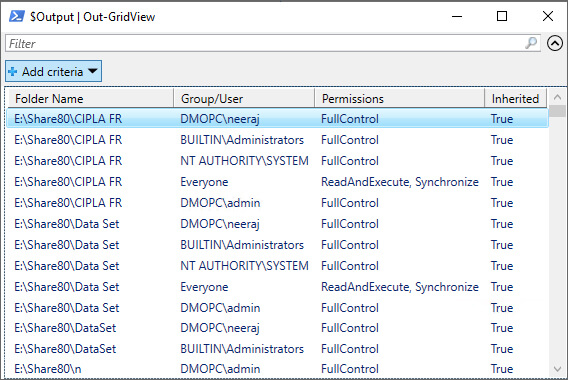This screenshot has height=380, width=568.
Task: Click the filter magnifier search icon
Action: 531,43
